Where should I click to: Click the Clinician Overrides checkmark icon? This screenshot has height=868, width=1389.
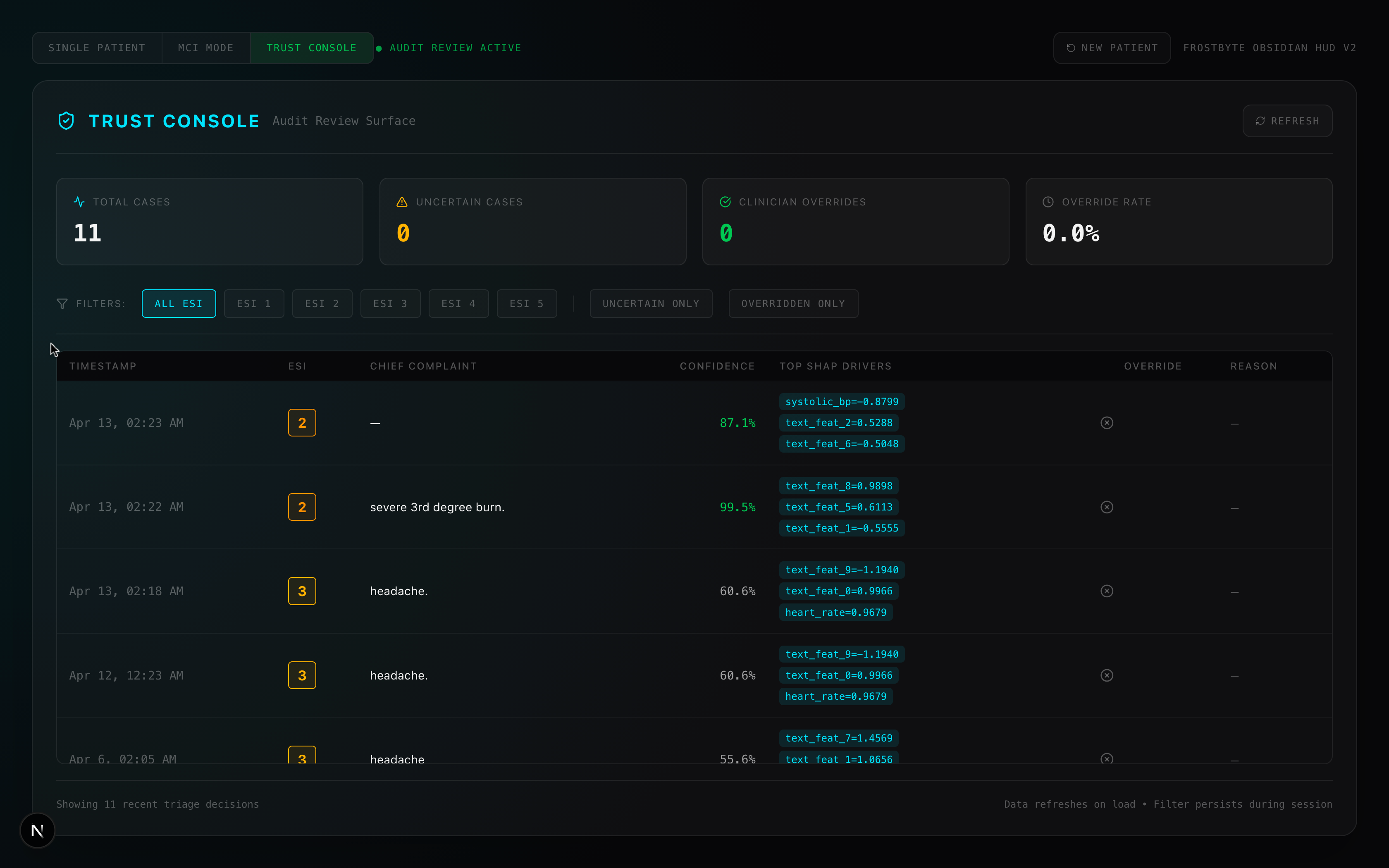(x=725, y=202)
